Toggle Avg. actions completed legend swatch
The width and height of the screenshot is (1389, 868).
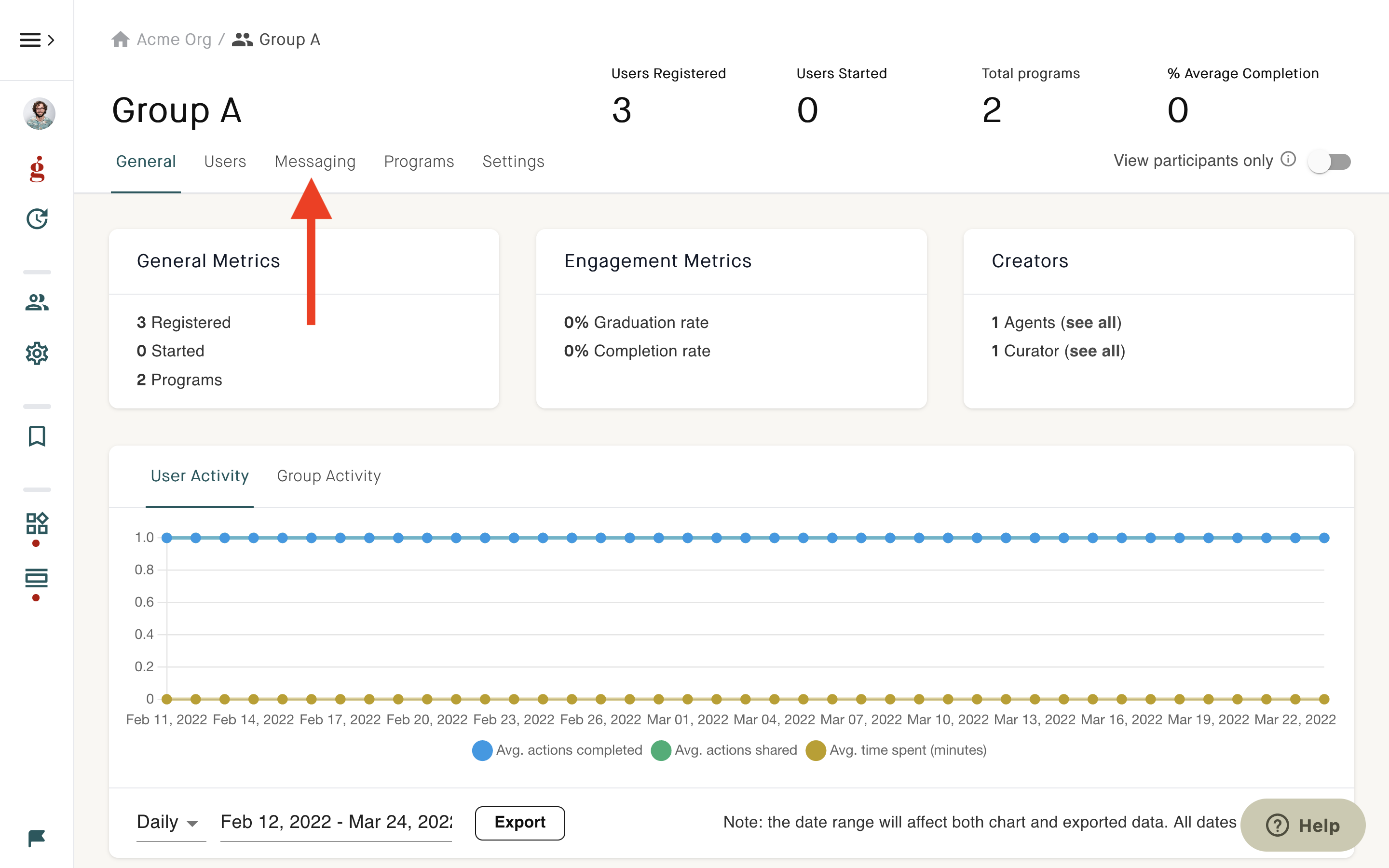point(482,750)
